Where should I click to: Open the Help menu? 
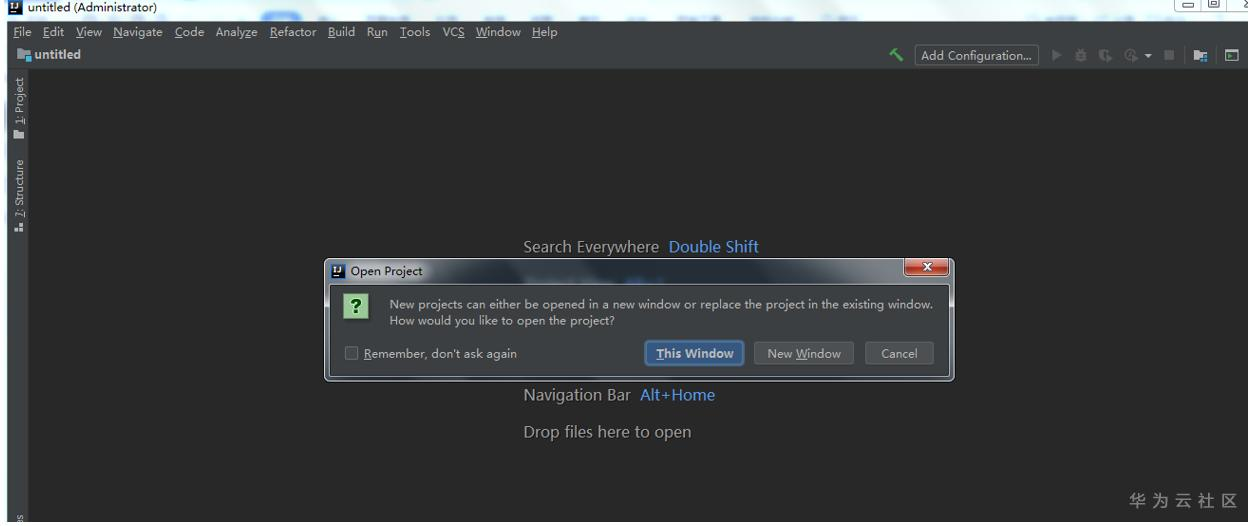pyautogui.click(x=545, y=32)
